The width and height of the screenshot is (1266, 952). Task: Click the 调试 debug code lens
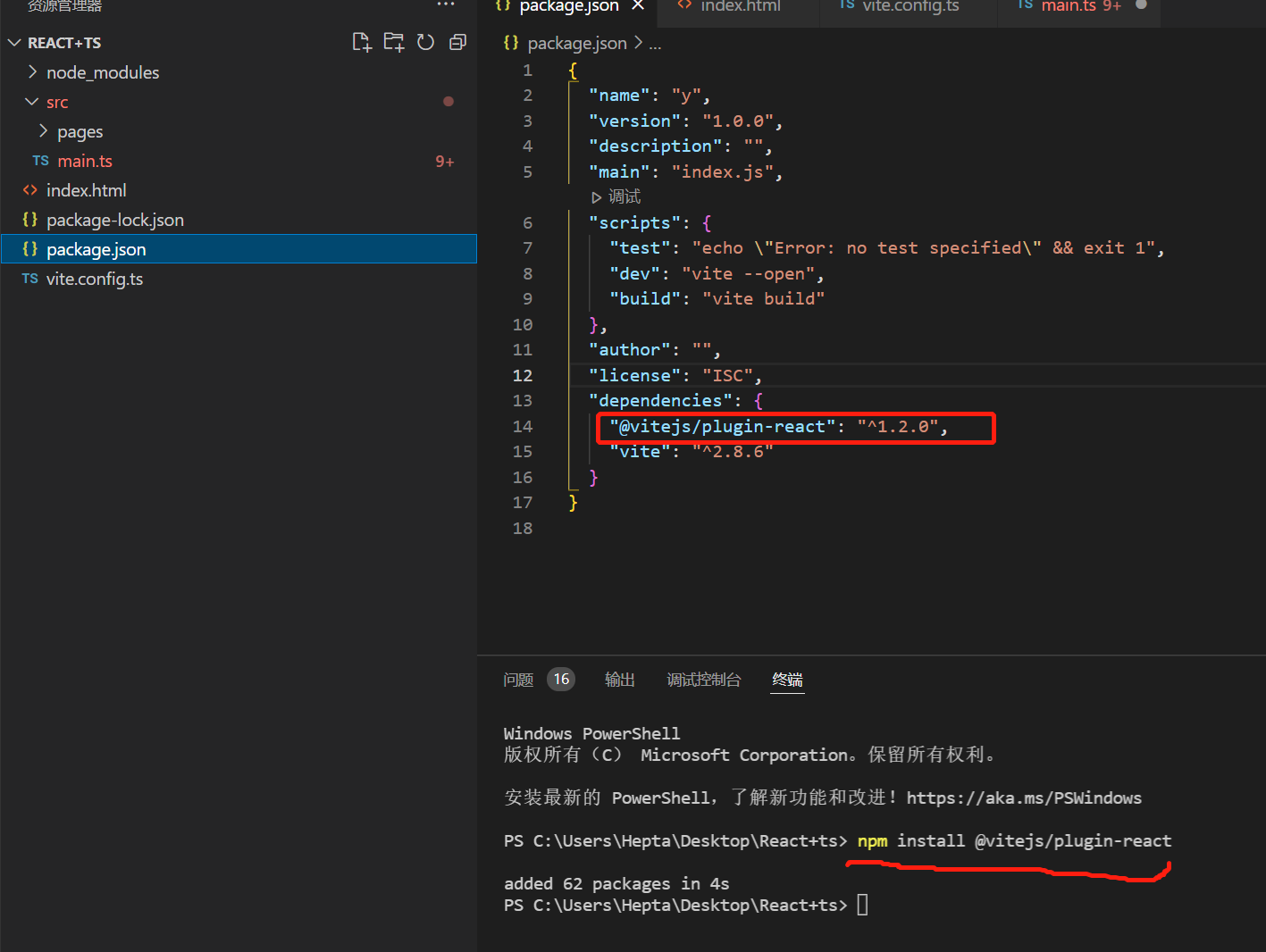pos(616,196)
